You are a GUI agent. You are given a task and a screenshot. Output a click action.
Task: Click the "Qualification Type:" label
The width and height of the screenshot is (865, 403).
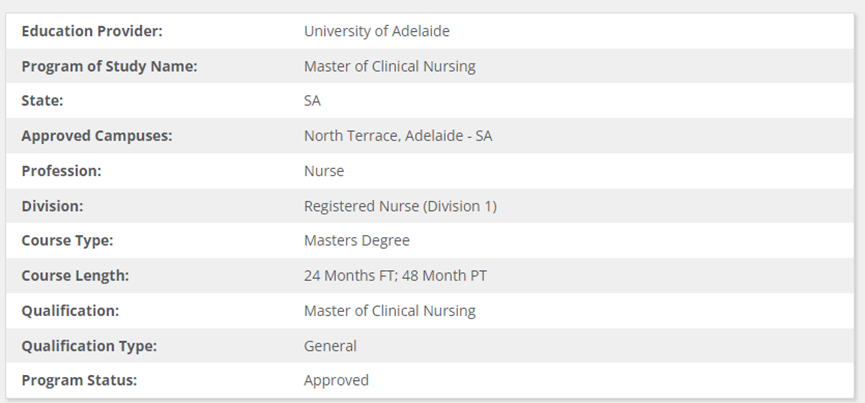coord(89,346)
